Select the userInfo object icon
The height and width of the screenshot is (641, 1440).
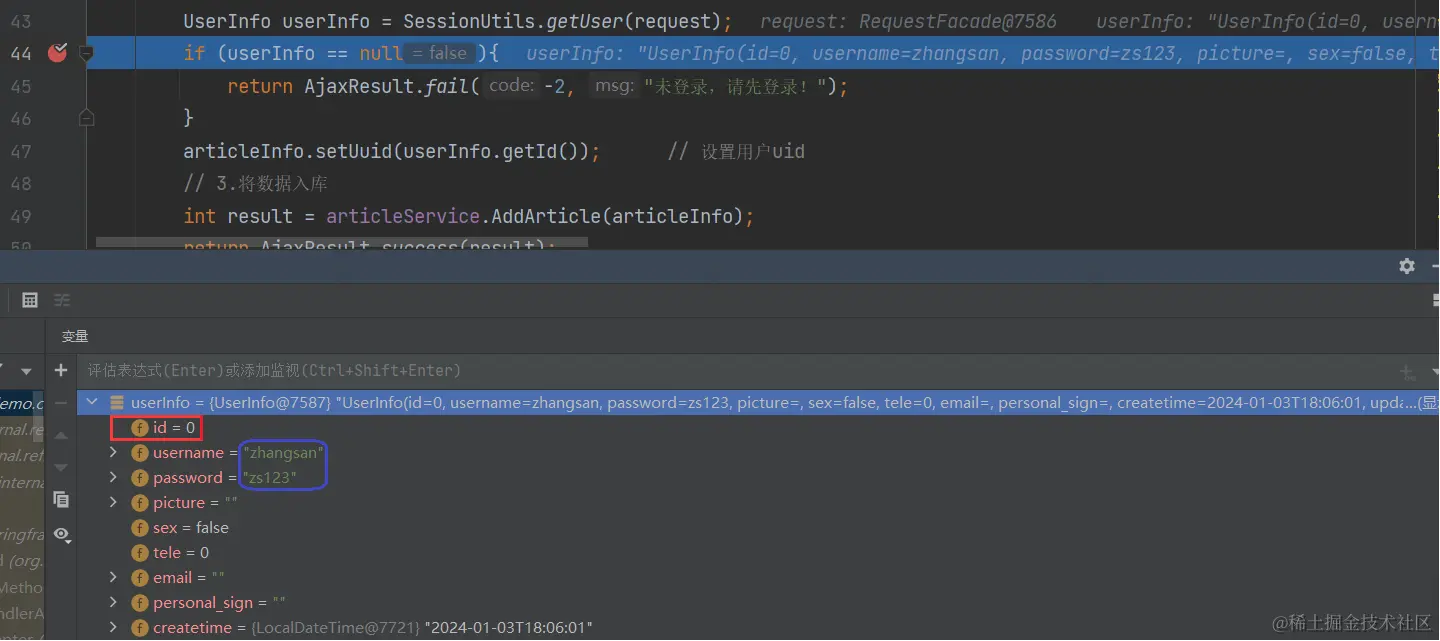[116, 403]
